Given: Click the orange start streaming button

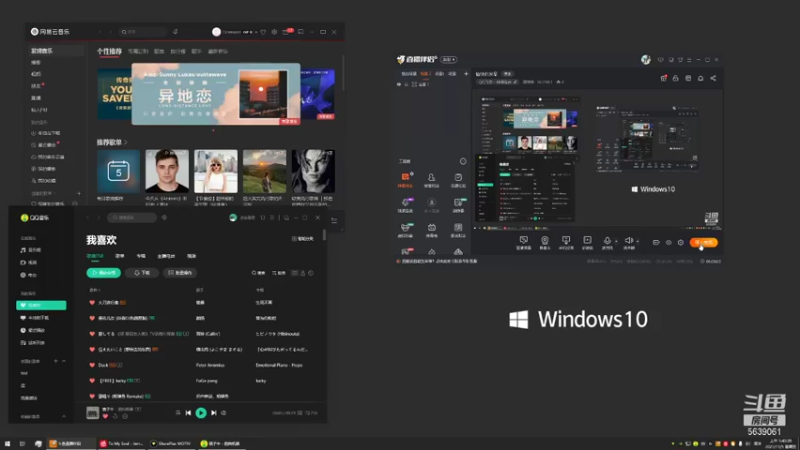Looking at the screenshot, I should click(704, 242).
